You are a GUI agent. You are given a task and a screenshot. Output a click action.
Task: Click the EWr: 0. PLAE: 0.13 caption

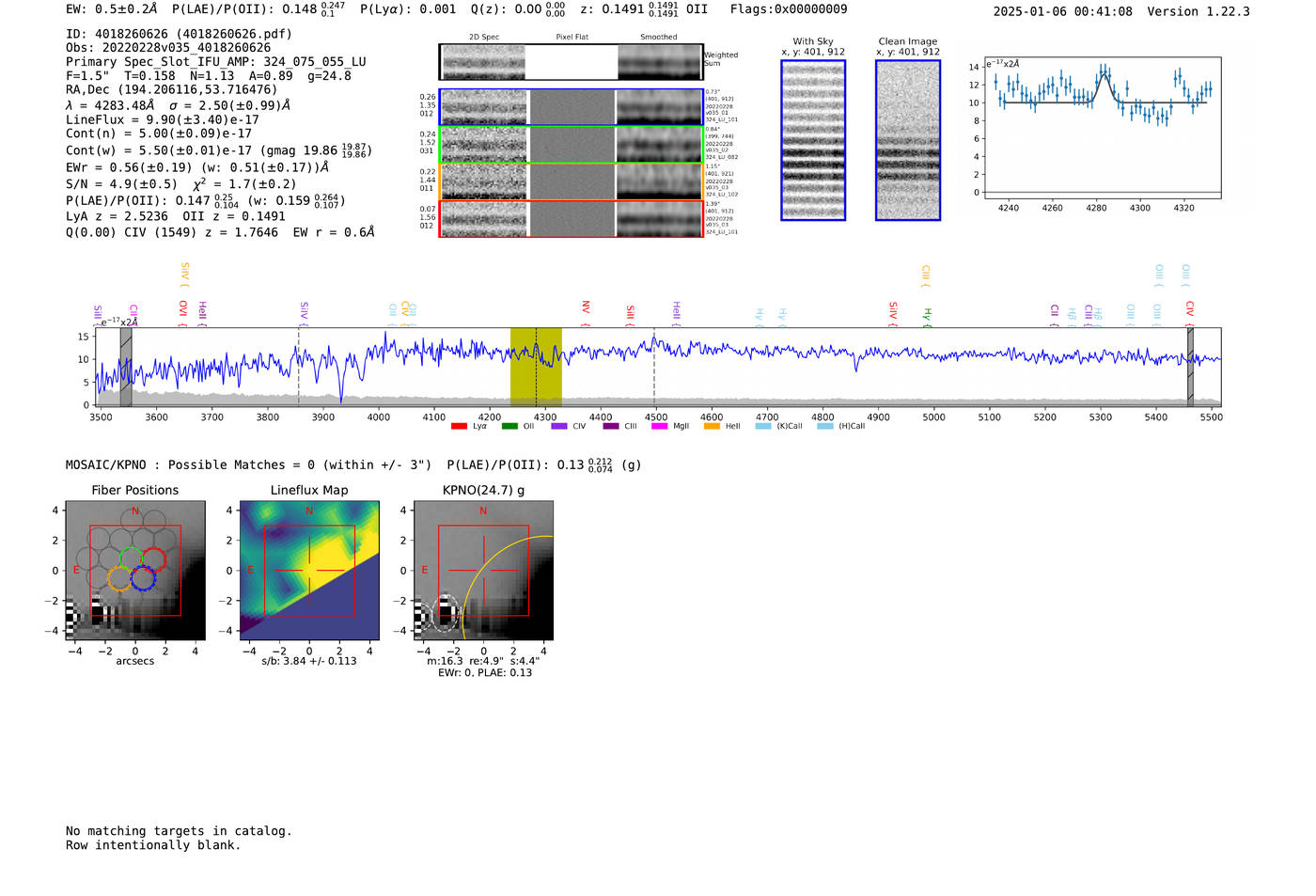(x=485, y=673)
